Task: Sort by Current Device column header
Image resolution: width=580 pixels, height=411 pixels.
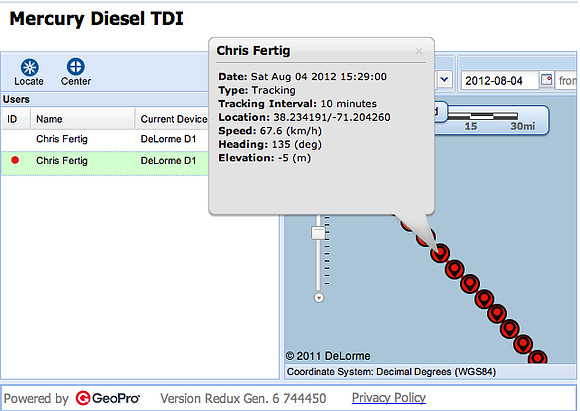Action: 172,119
